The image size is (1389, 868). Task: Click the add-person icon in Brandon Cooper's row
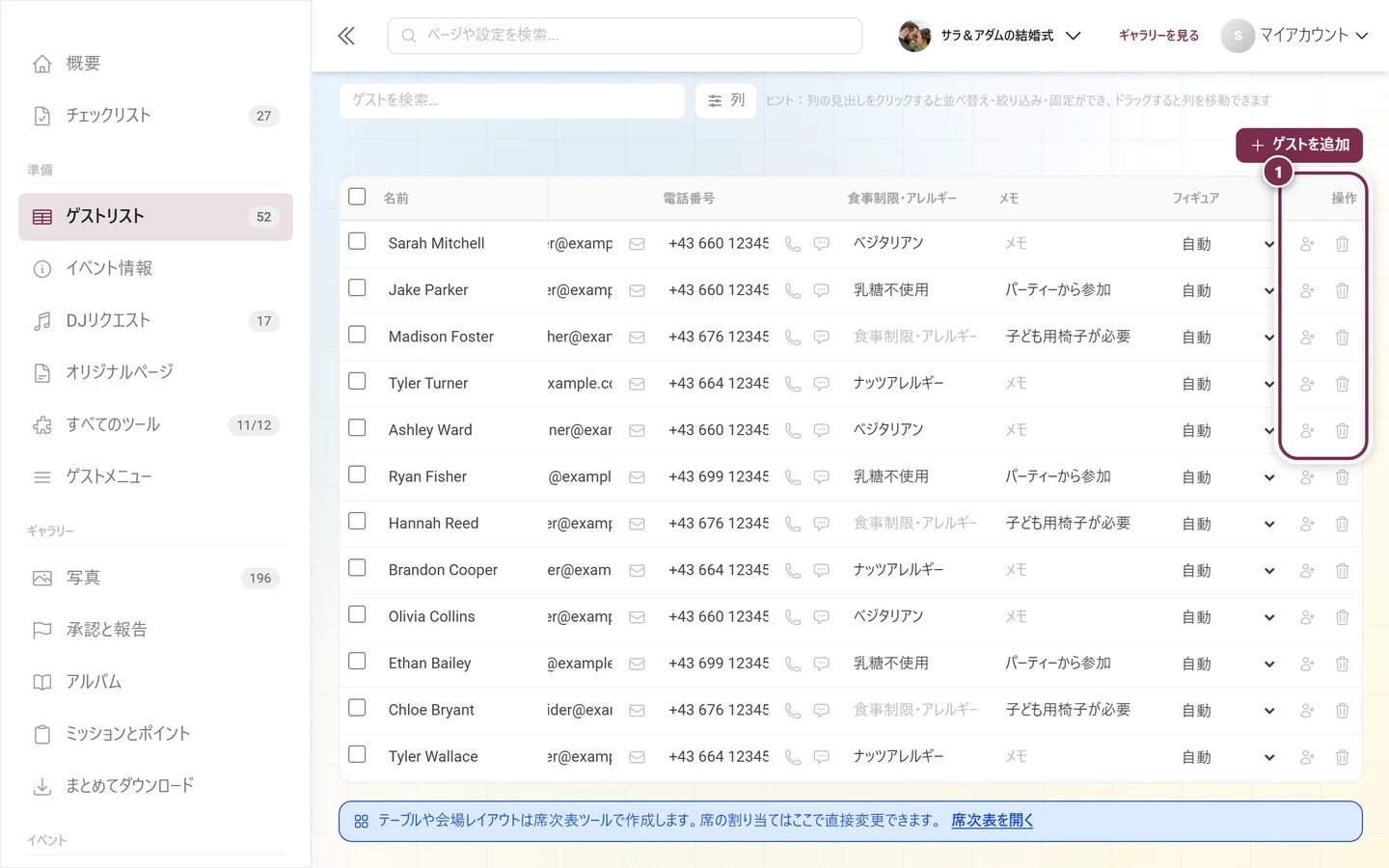tap(1307, 571)
